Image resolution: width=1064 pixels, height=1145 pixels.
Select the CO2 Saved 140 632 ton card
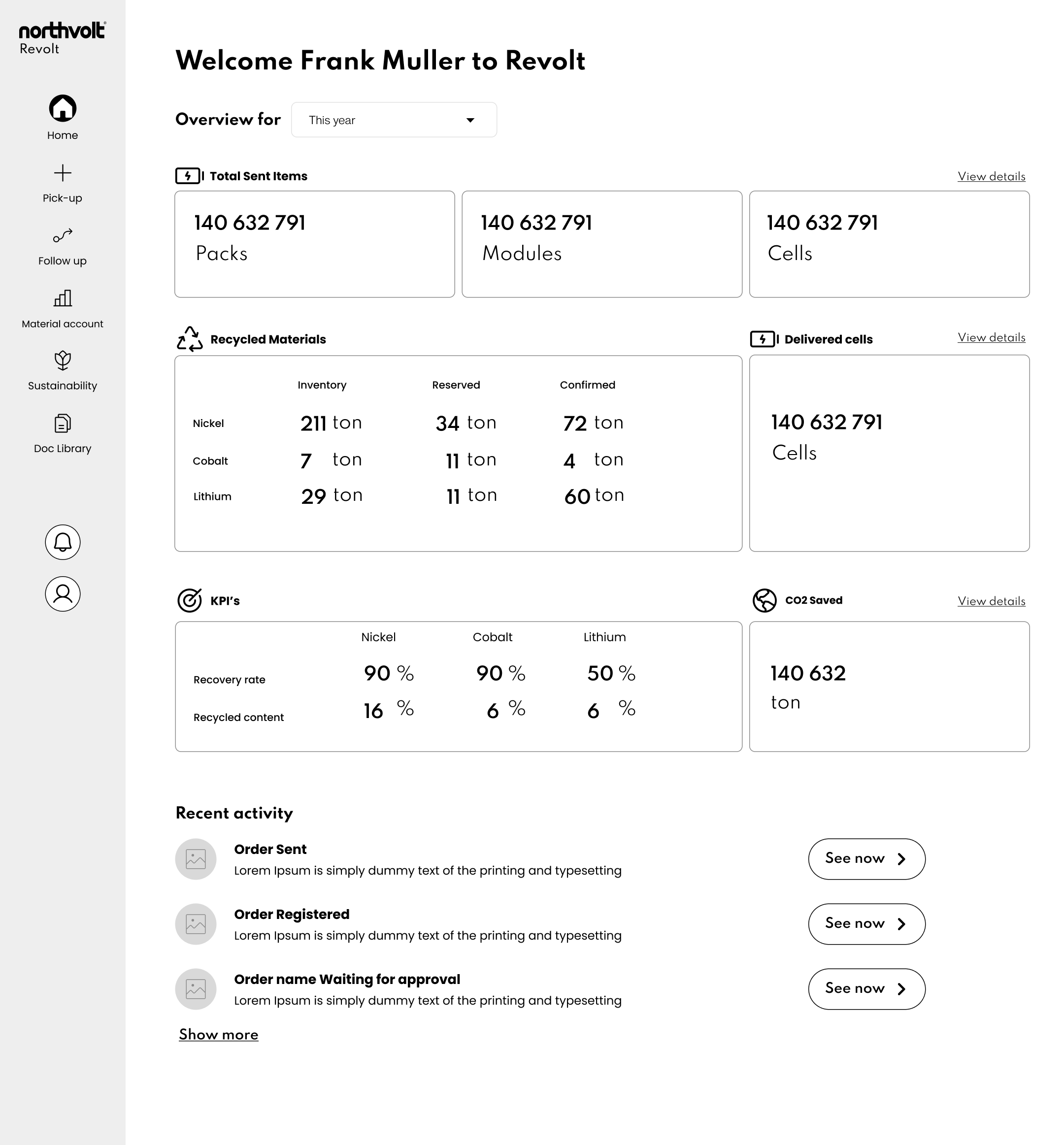point(889,686)
